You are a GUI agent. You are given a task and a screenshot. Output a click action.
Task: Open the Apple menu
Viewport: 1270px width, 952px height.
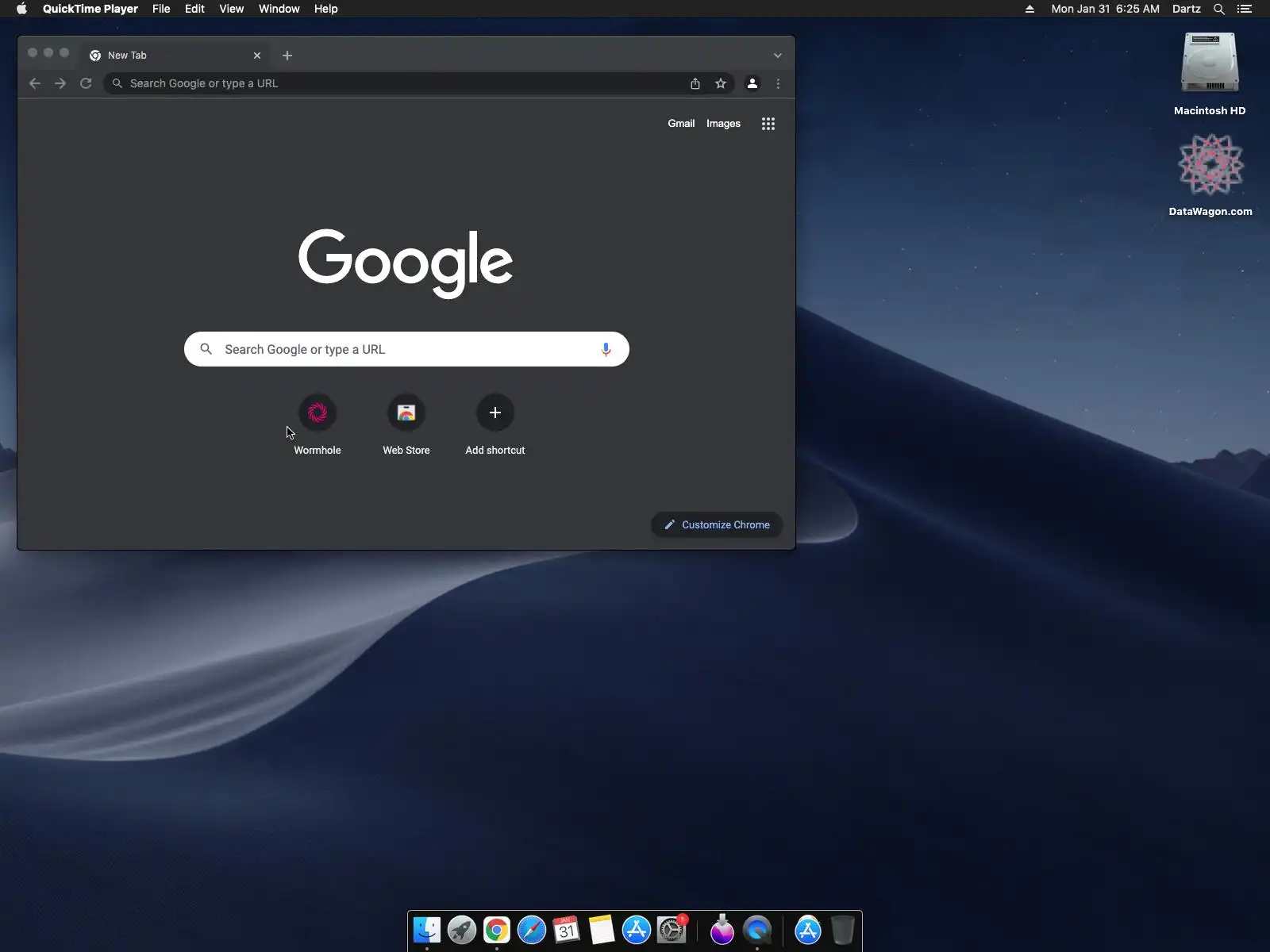21,9
